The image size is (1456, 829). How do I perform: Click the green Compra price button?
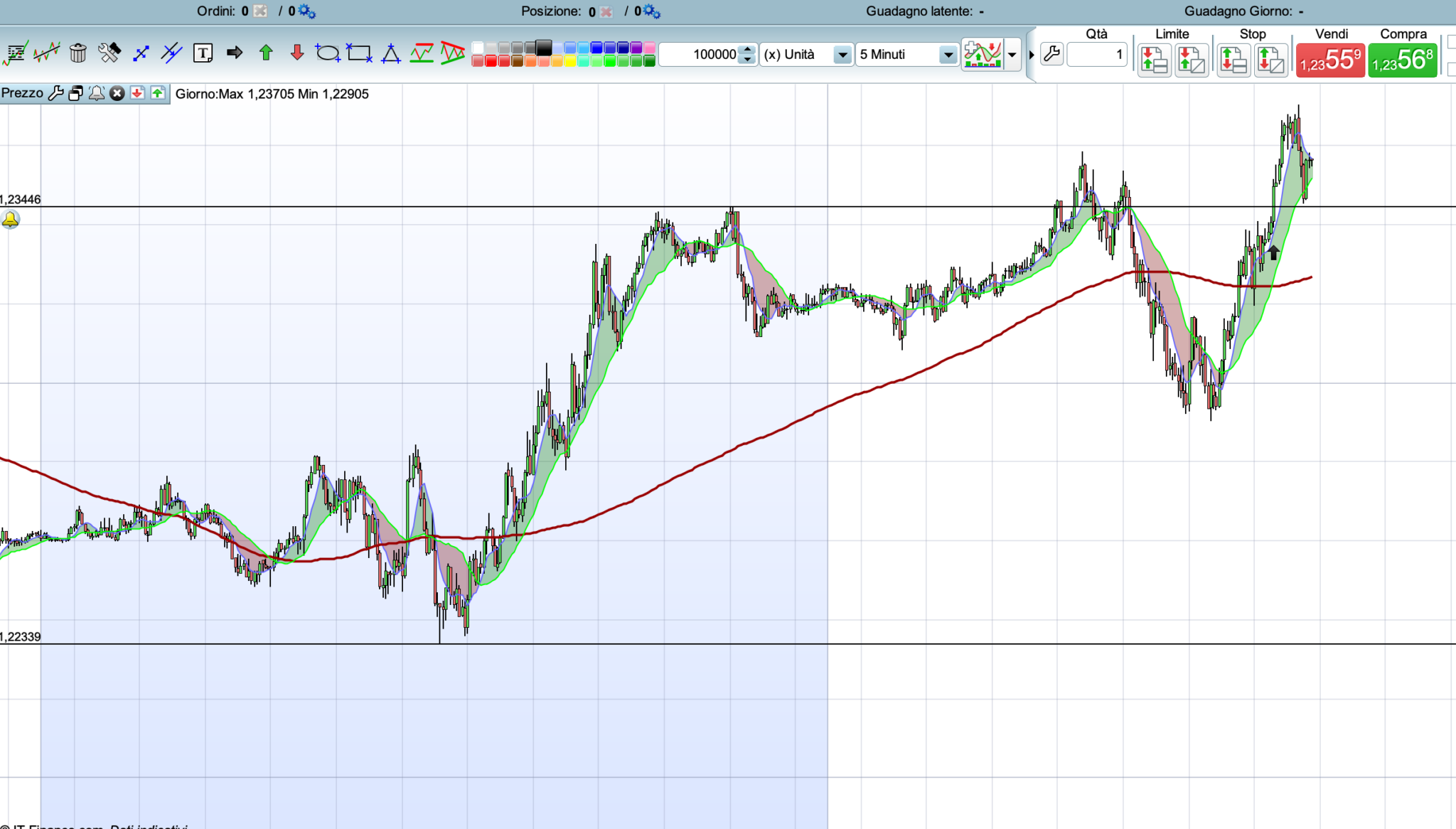coord(1403,60)
